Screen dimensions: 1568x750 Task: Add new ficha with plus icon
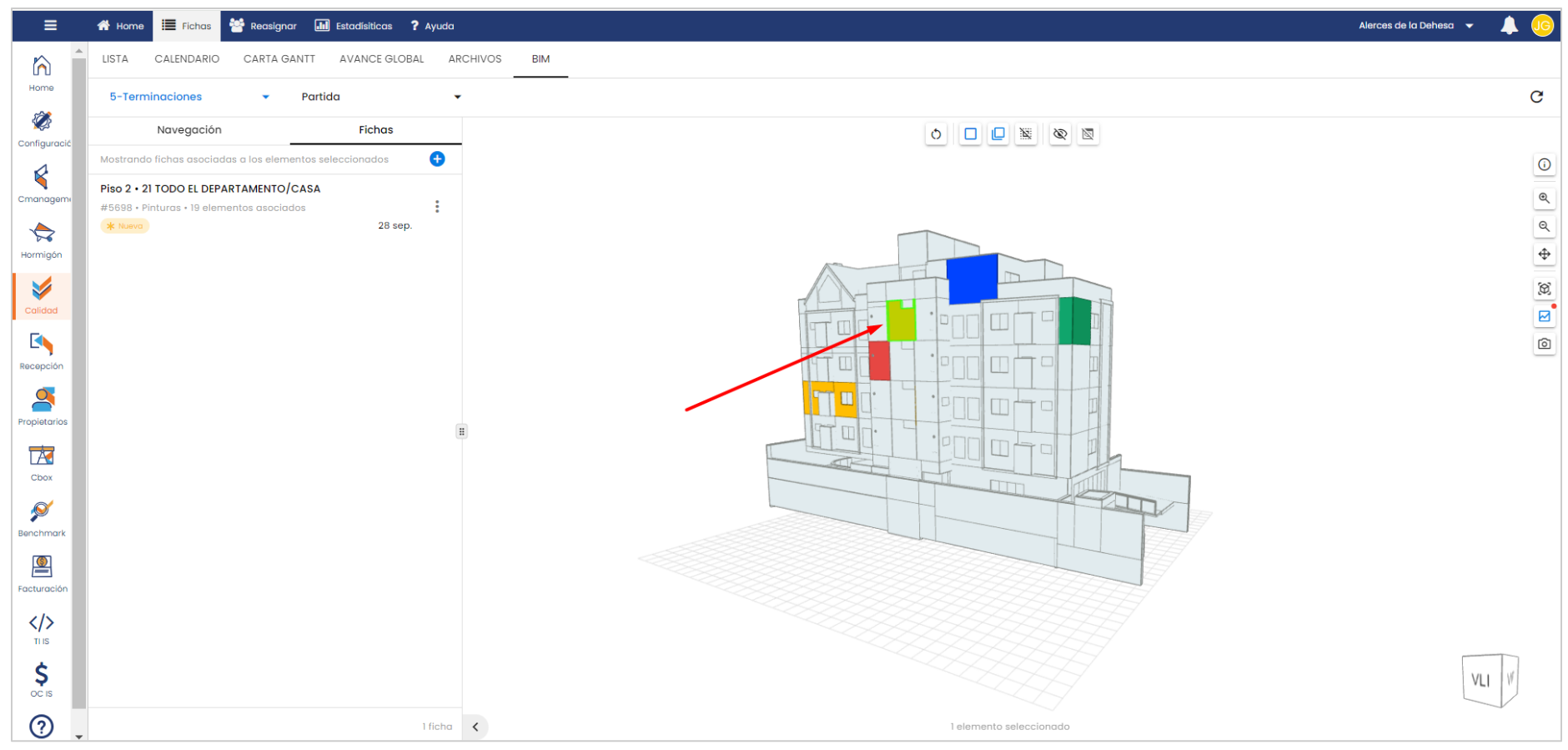pos(437,159)
